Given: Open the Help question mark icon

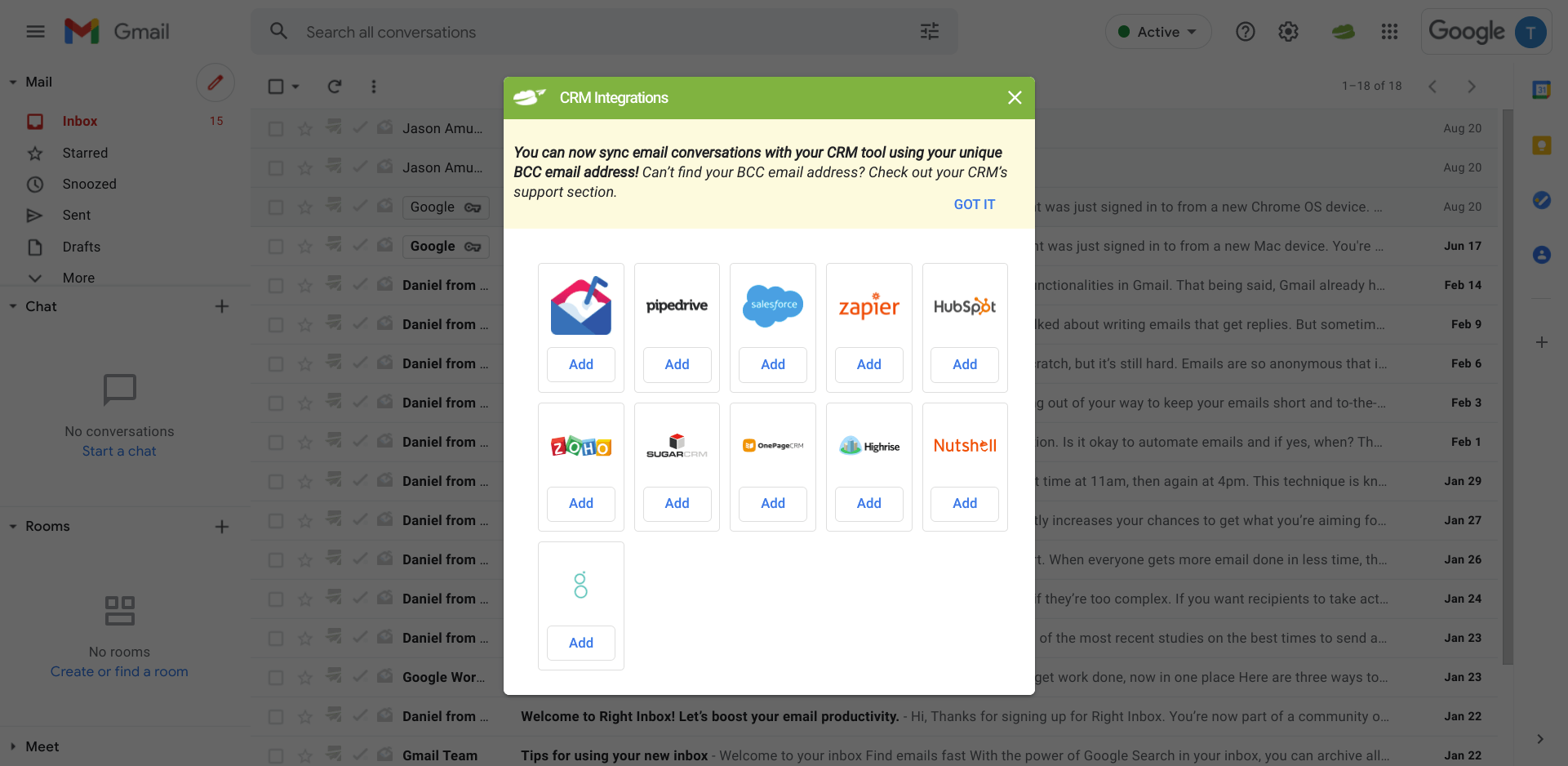Looking at the screenshot, I should point(1245,32).
